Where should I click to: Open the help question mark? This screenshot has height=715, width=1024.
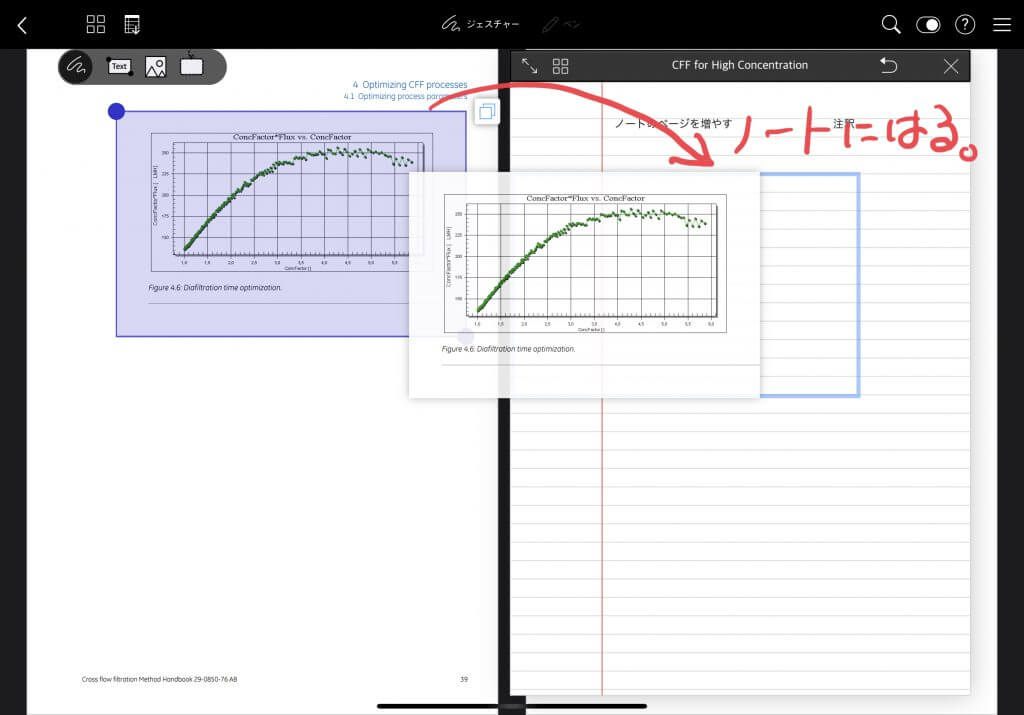[965, 25]
